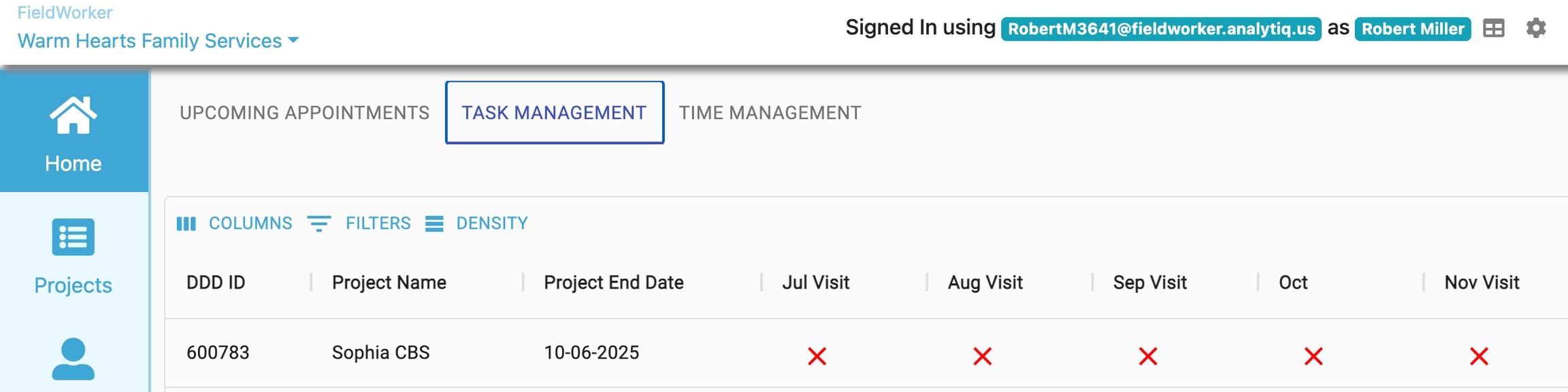Open the COLUMNS selector

point(235,223)
